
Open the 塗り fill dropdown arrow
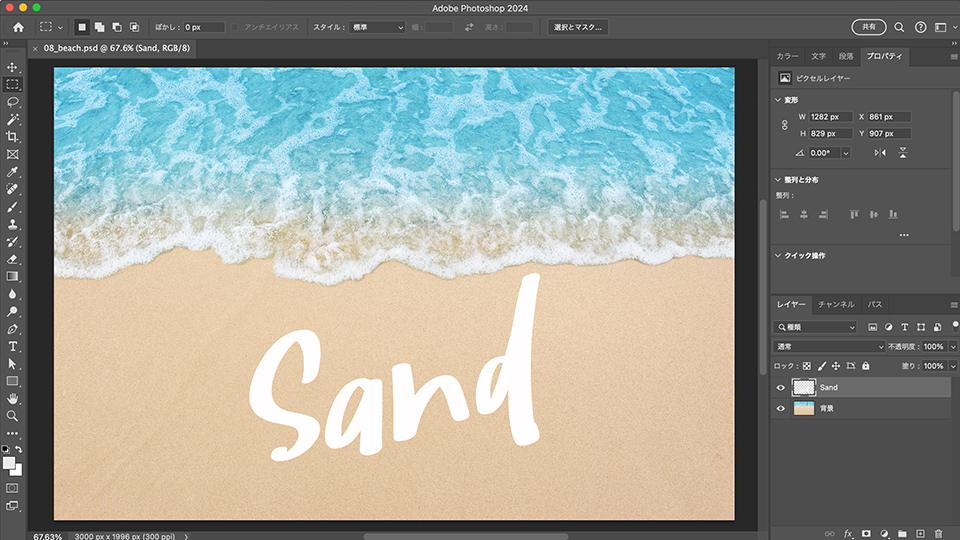point(953,366)
